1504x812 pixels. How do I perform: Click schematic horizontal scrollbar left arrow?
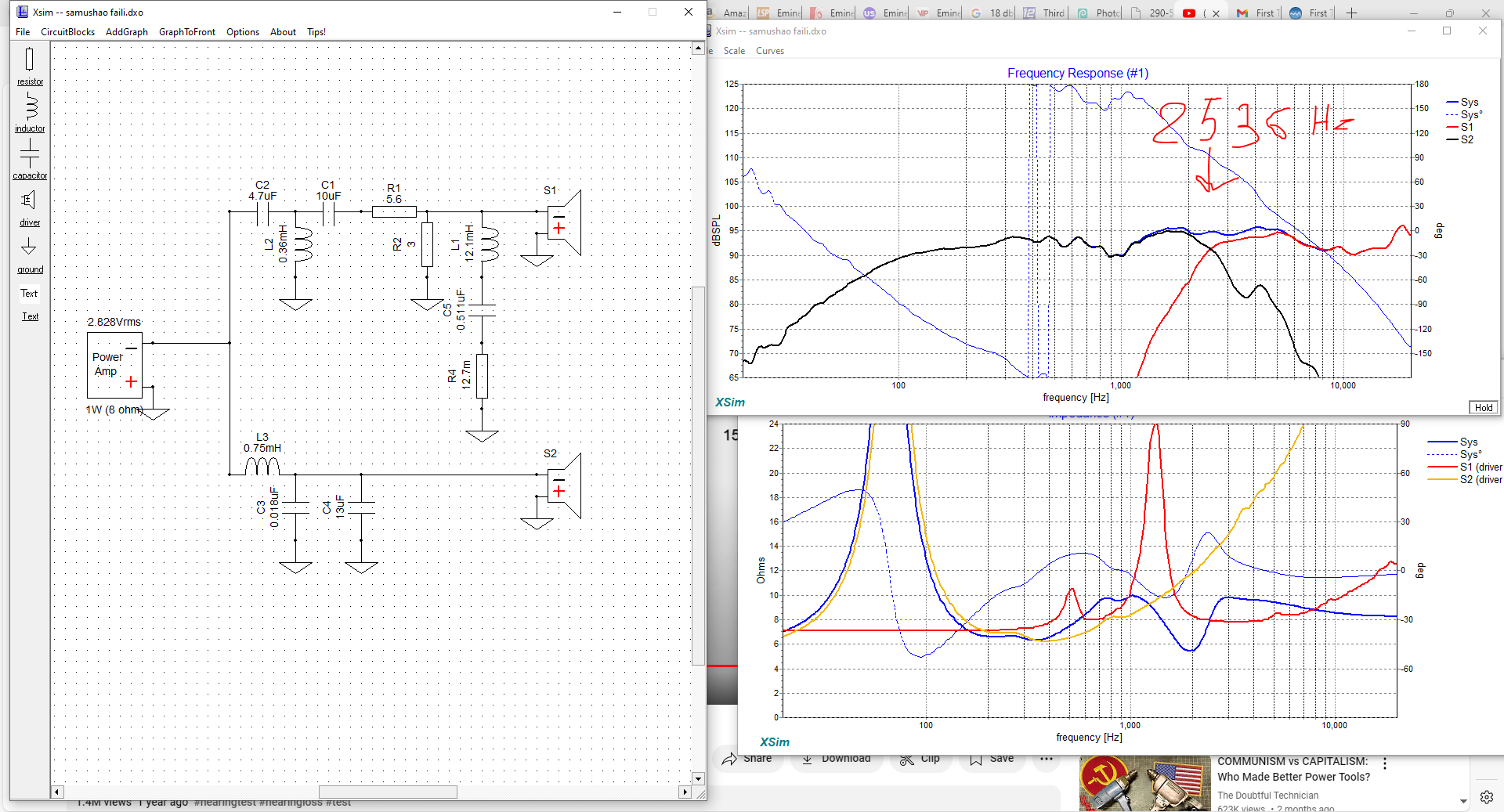coord(57,792)
